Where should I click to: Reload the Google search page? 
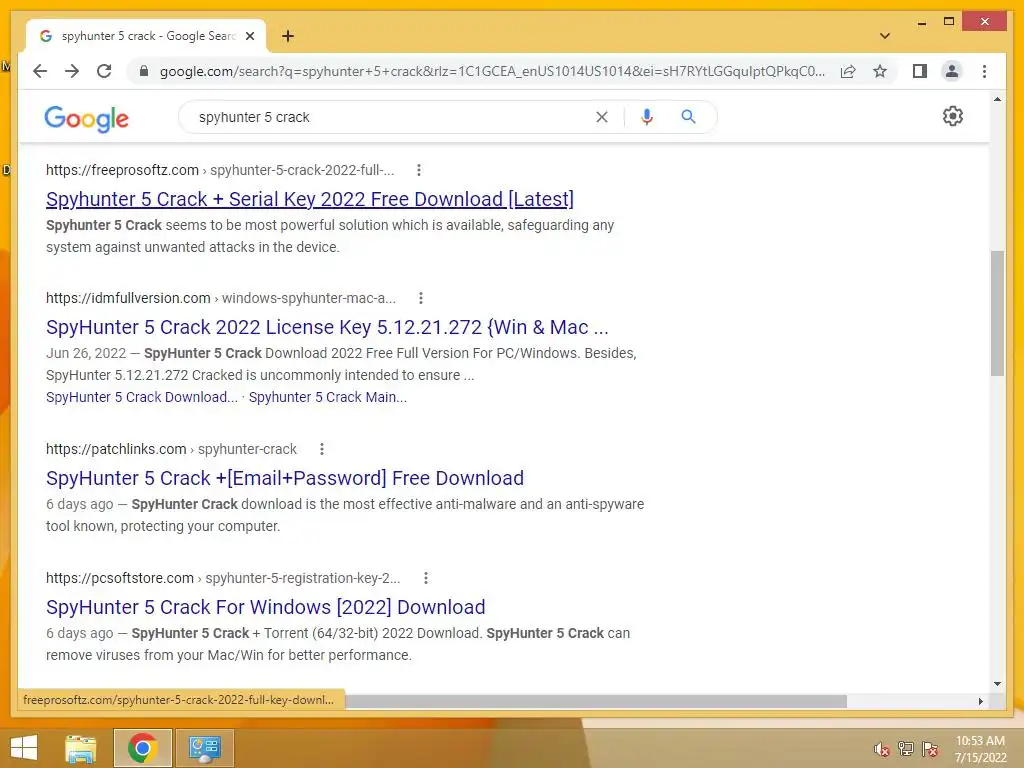point(104,71)
